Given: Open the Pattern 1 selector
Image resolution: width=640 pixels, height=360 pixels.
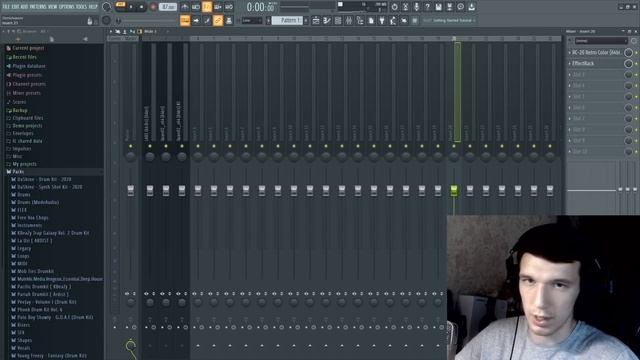Looking at the screenshot, I should pos(287,20).
